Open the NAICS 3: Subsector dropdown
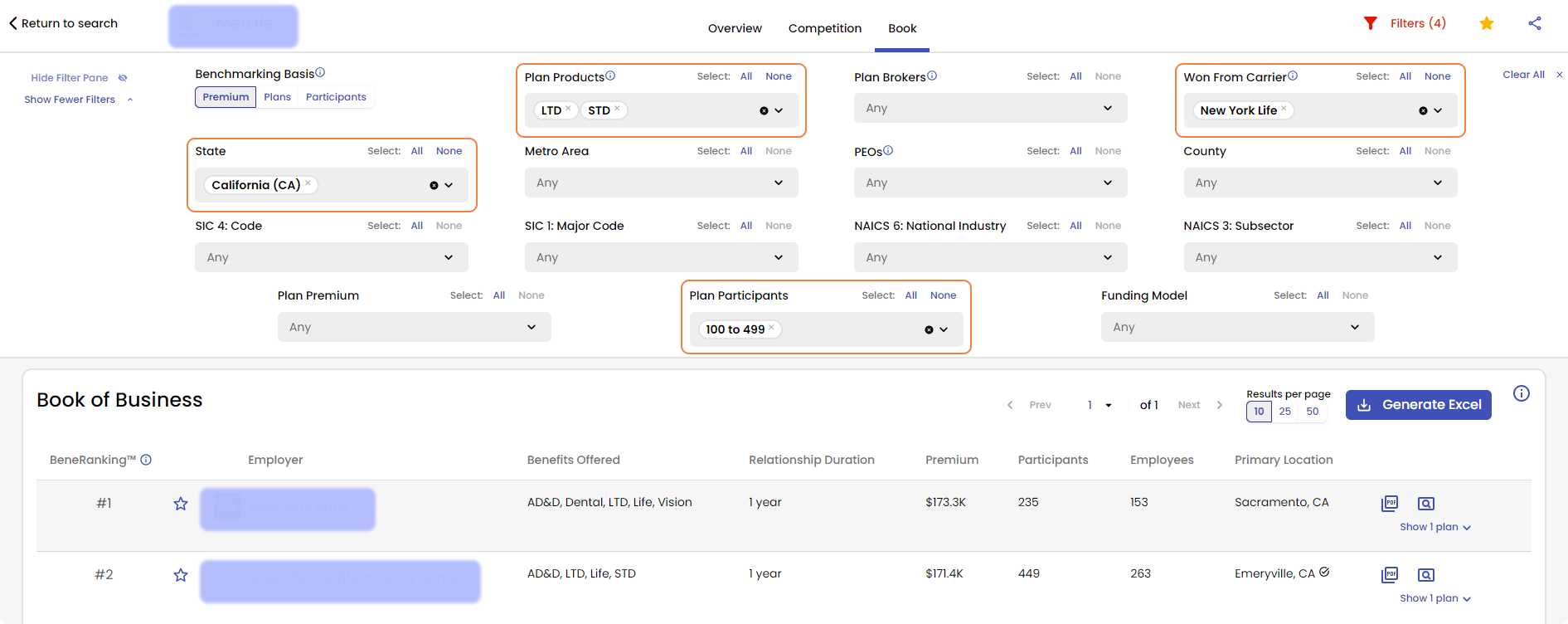The width and height of the screenshot is (1568, 624). [1320, 257]
